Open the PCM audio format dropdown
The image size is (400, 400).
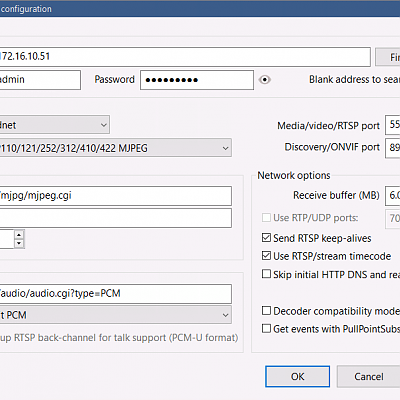pos(115,315)
